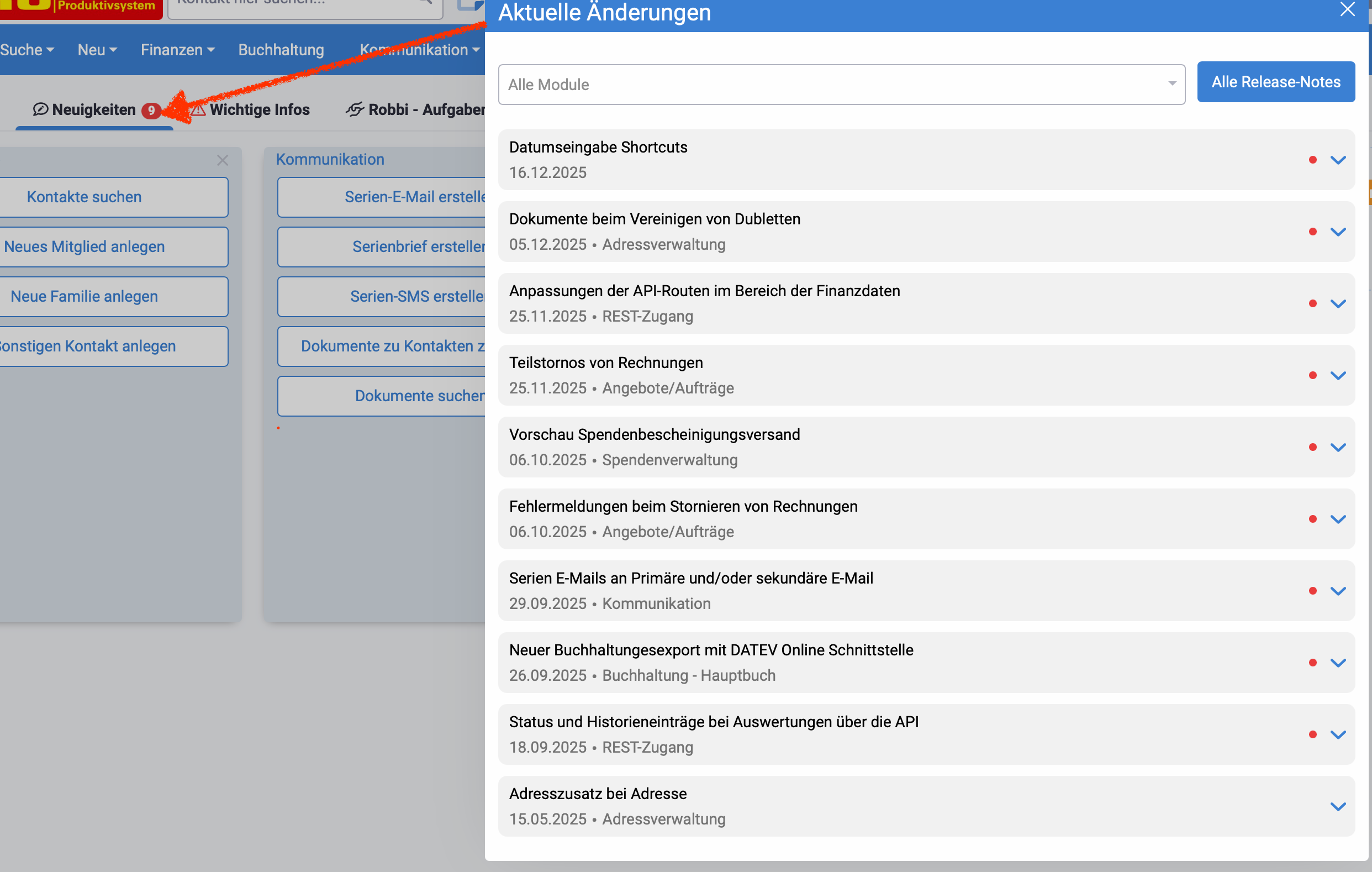Click the handshake icon beside Robbi - Aufgaben
Viewport: 1372px width, 872px height.
click(355, 109)
